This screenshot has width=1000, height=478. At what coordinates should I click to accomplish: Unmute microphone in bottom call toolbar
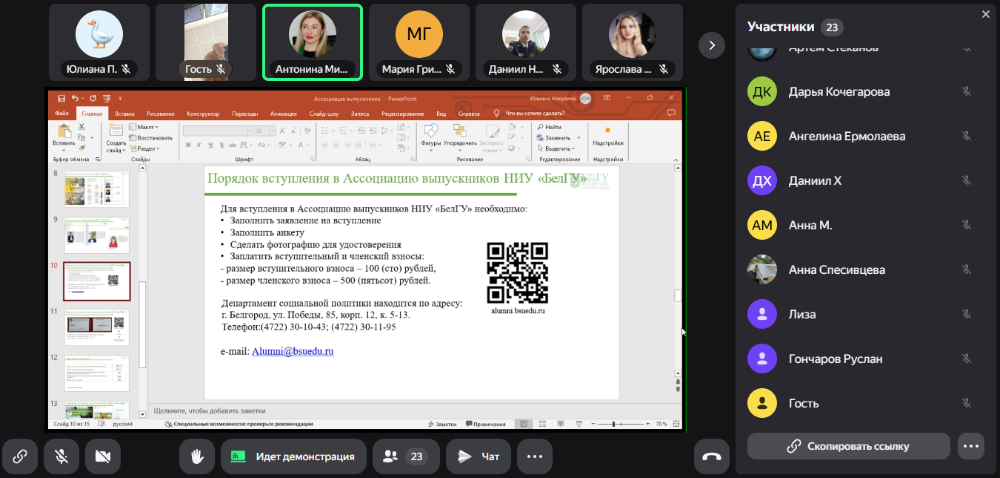click(x=61, y=456)
